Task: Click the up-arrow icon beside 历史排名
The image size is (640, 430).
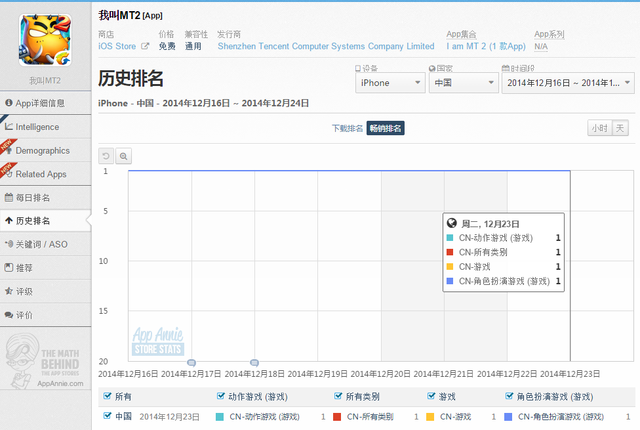Action: [x=9, y=221]
